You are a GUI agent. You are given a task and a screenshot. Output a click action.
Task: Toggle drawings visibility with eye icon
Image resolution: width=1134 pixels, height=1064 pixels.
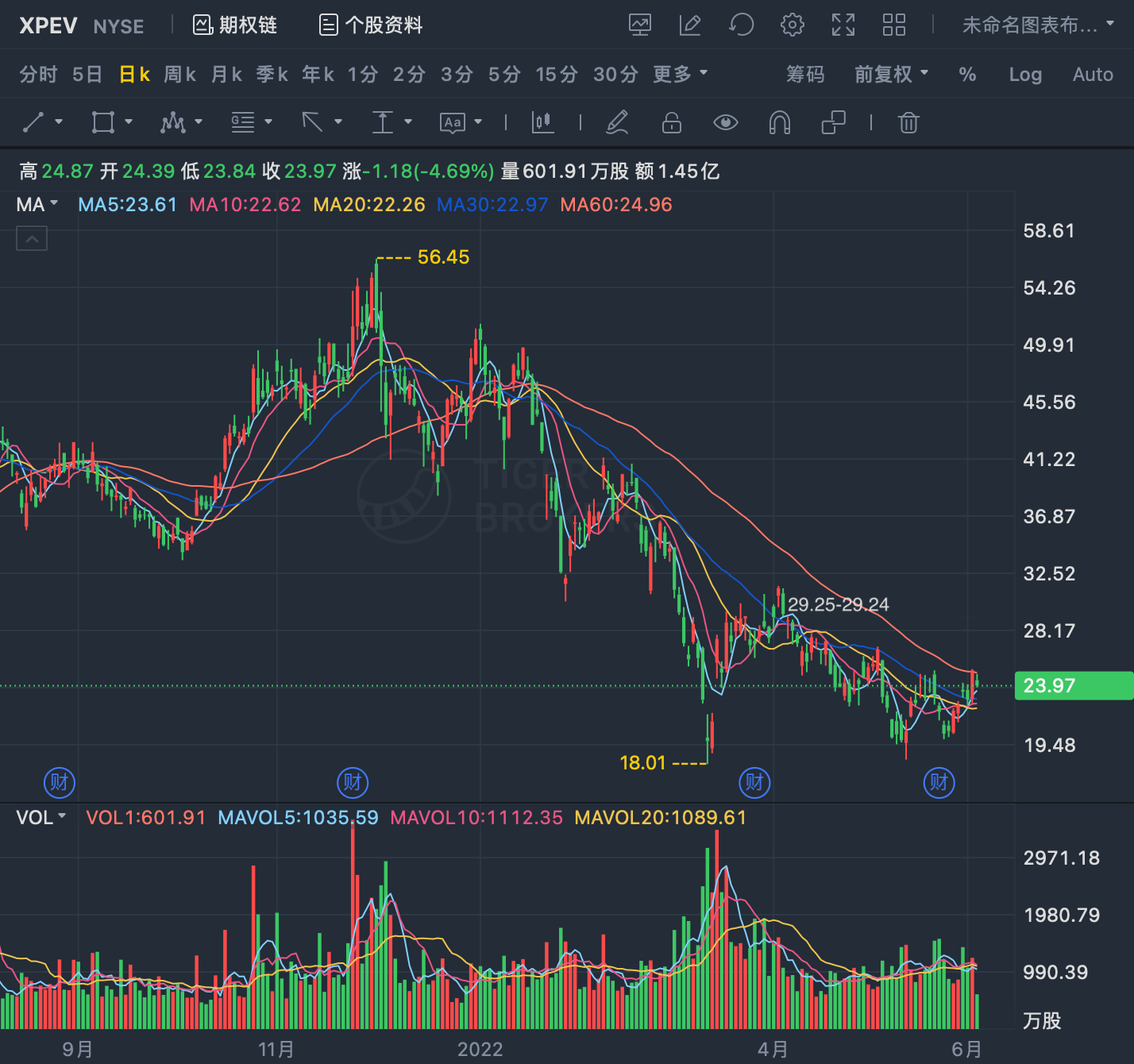[x=725, y=122]
